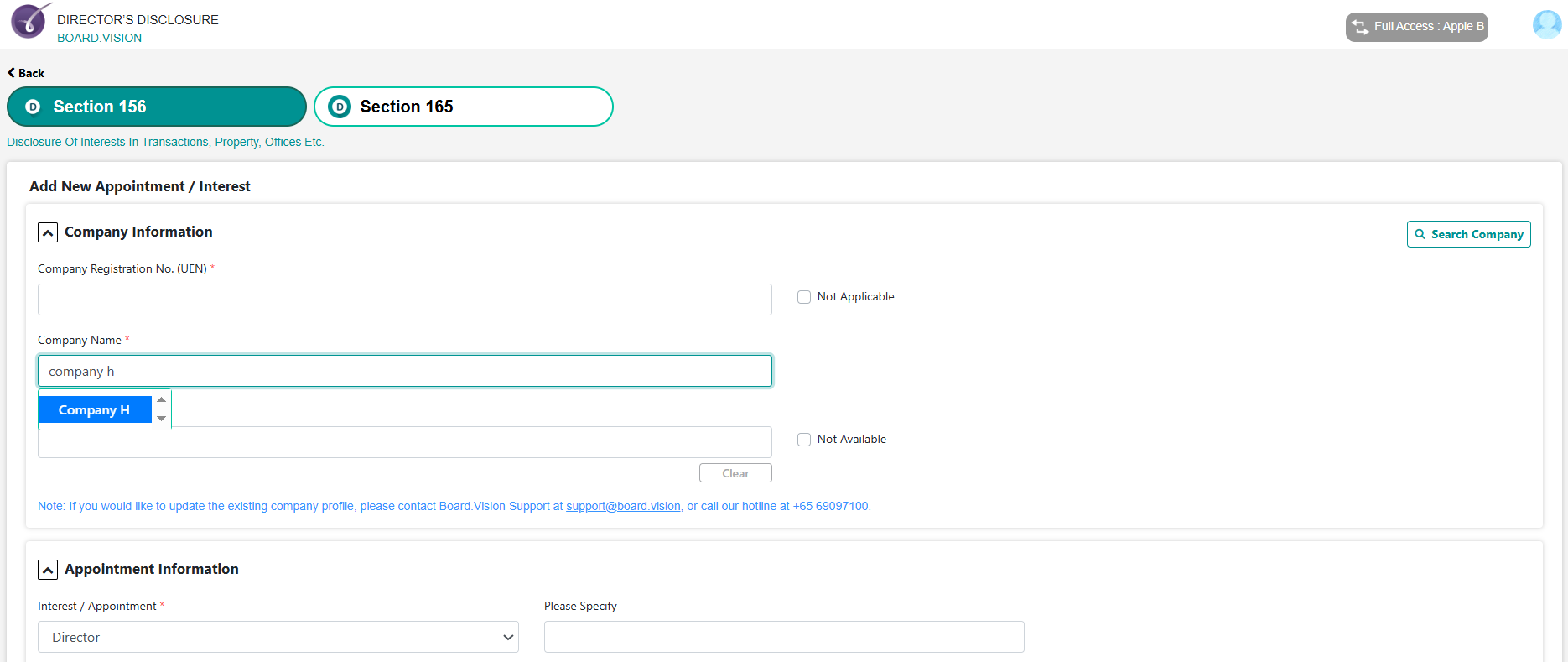Image resolution: width=1568 pixels, height=662 pixels.
Task: Open the Interest / Appointment Director dropdown
Action: pyautogui.click(x=278, y=637)
